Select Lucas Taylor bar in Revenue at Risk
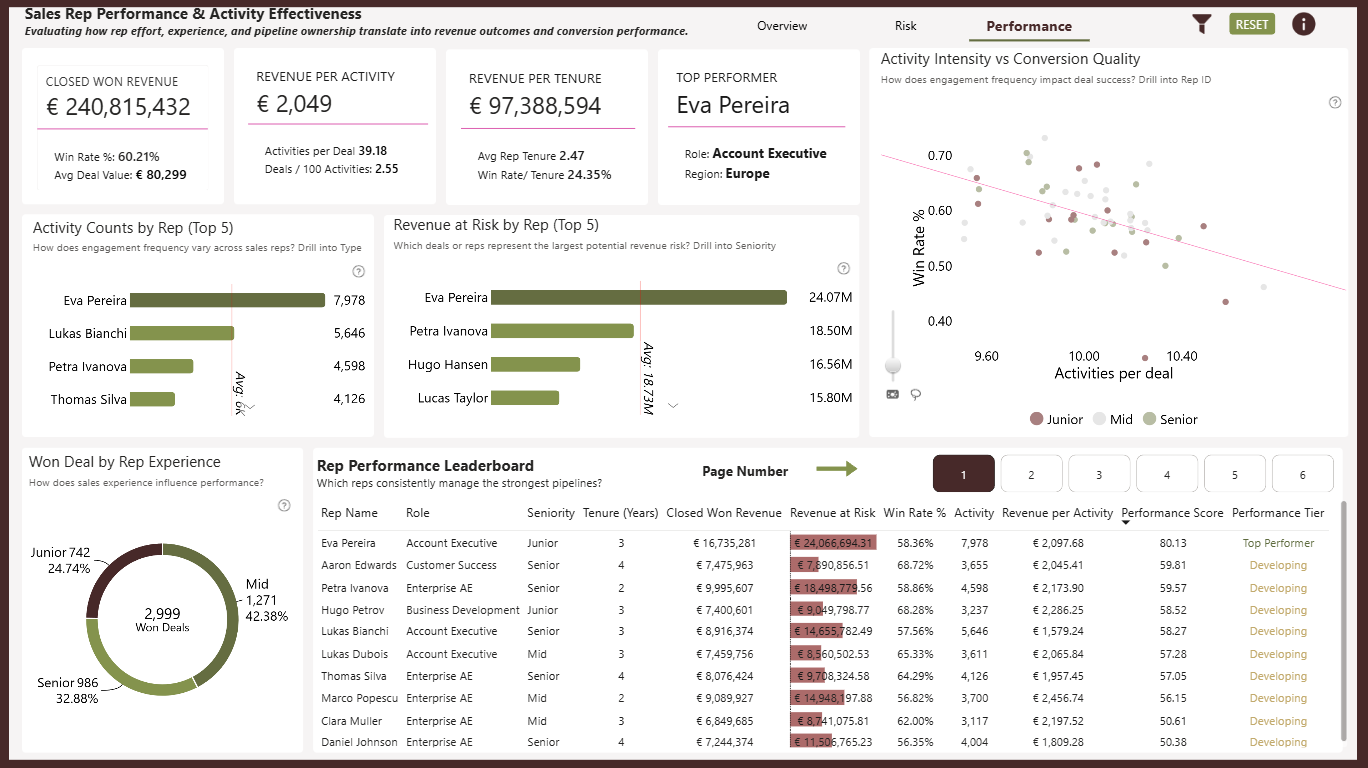This screenshot has height=768, width=1368. (525, 398)
